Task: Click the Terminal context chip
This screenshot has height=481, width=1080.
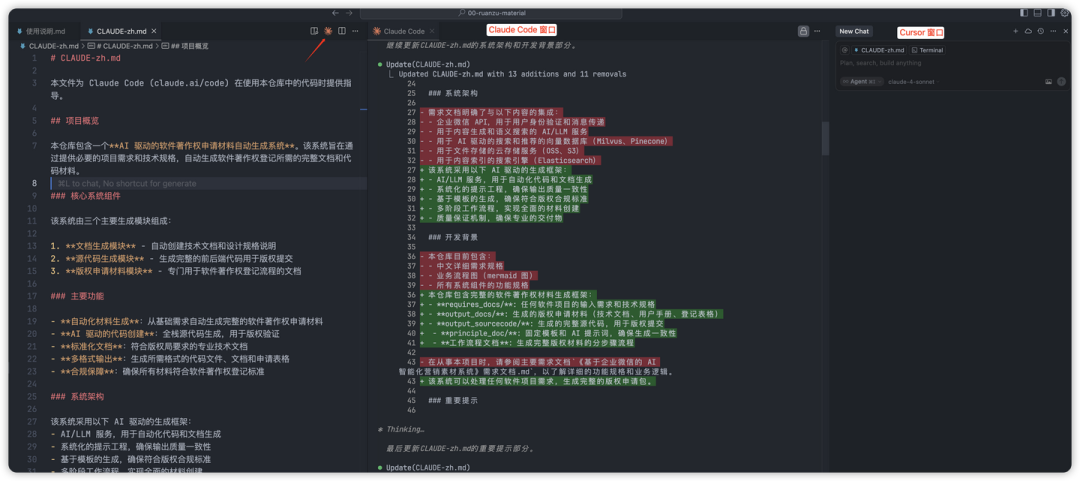Action: 927,50
